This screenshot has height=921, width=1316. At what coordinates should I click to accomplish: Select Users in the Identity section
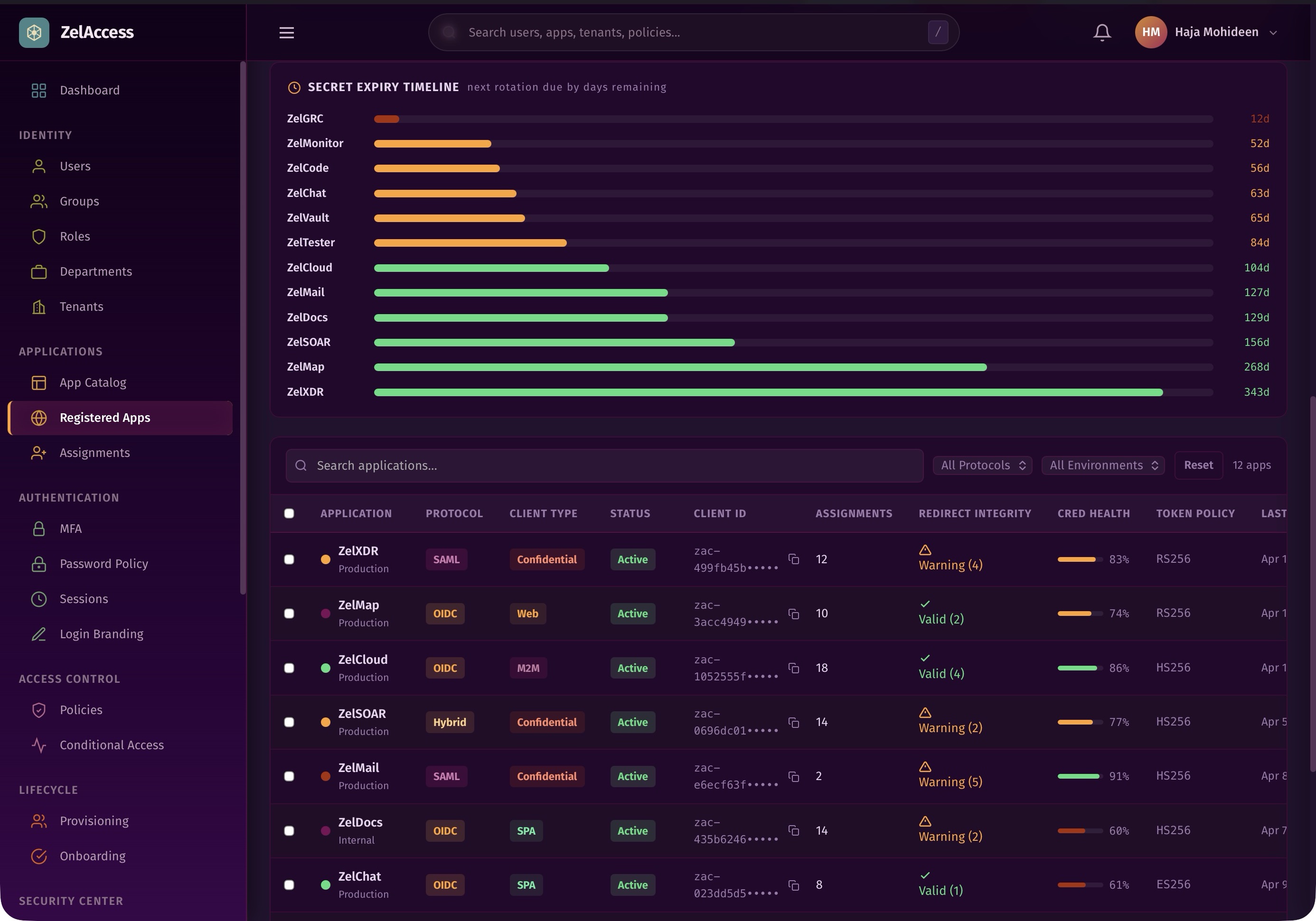[75, 166]
